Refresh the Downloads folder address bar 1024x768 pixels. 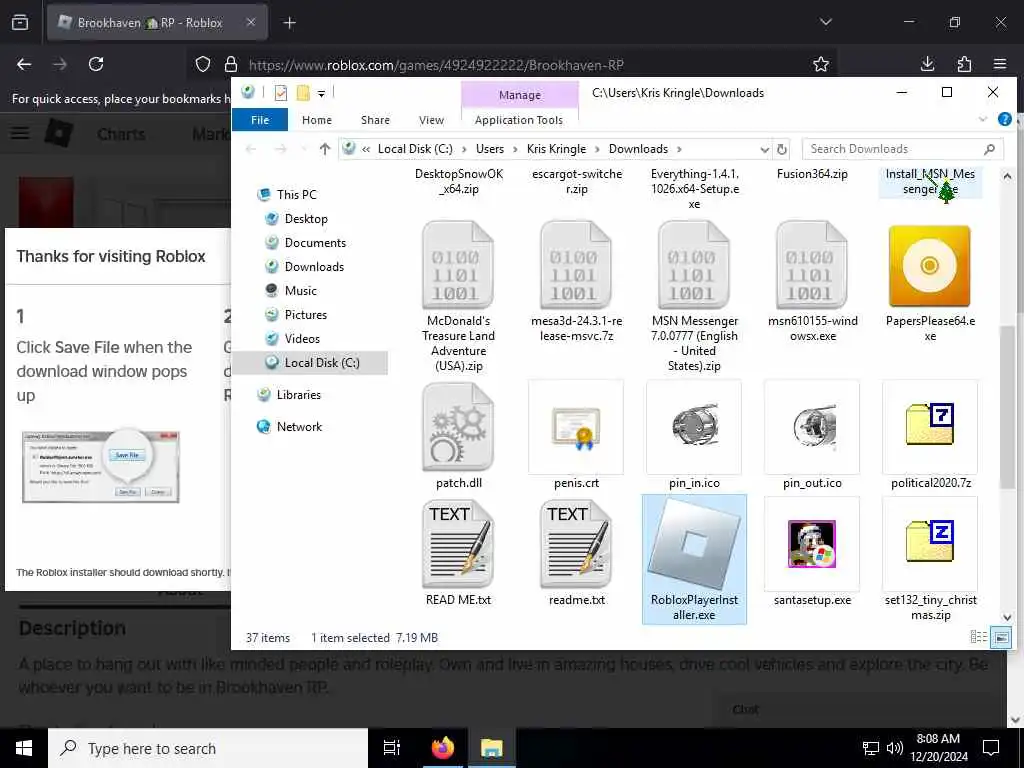click(x=782, y=150)
